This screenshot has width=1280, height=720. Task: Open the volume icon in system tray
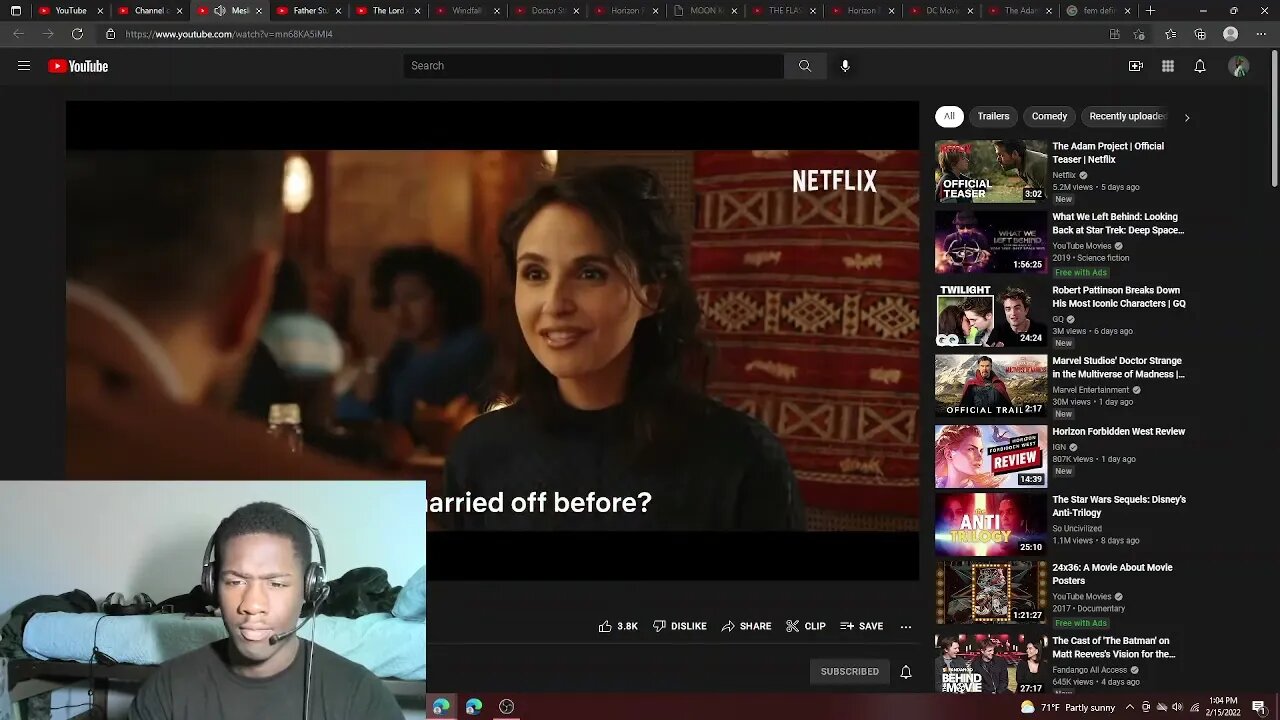click(1177, 707)
